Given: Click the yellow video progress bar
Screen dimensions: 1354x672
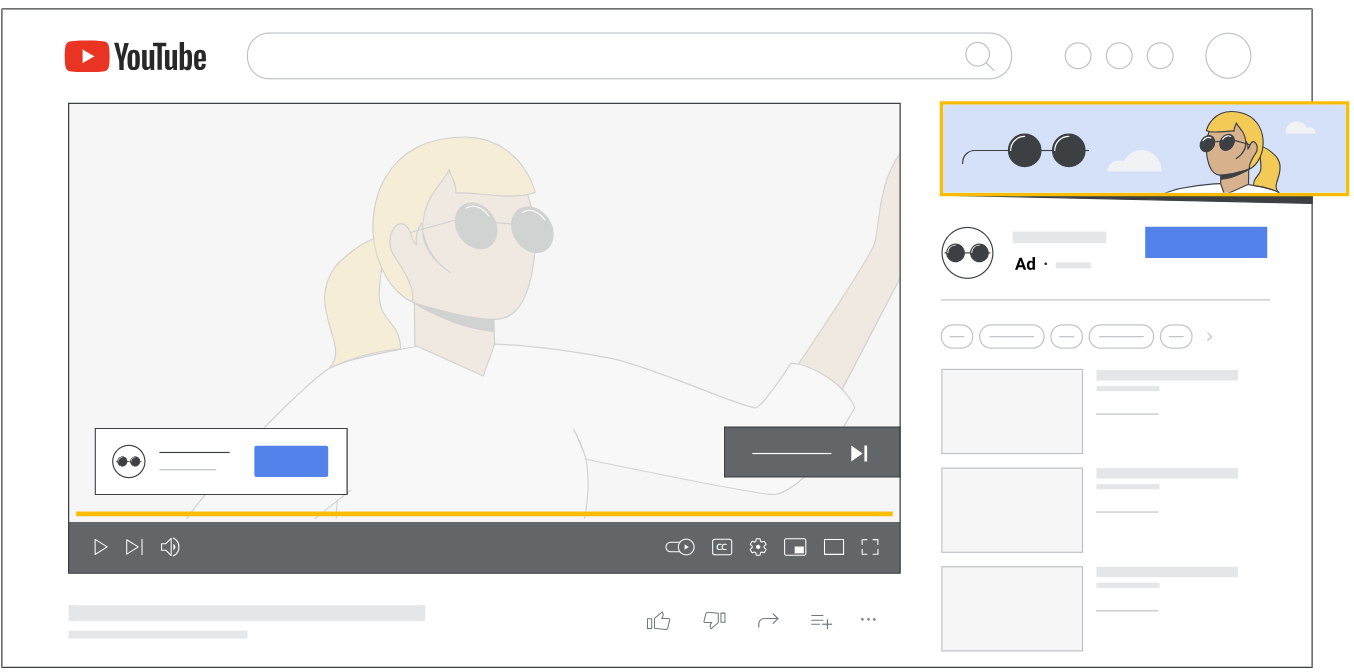Looking at the screenshot, I should (484, 514).
